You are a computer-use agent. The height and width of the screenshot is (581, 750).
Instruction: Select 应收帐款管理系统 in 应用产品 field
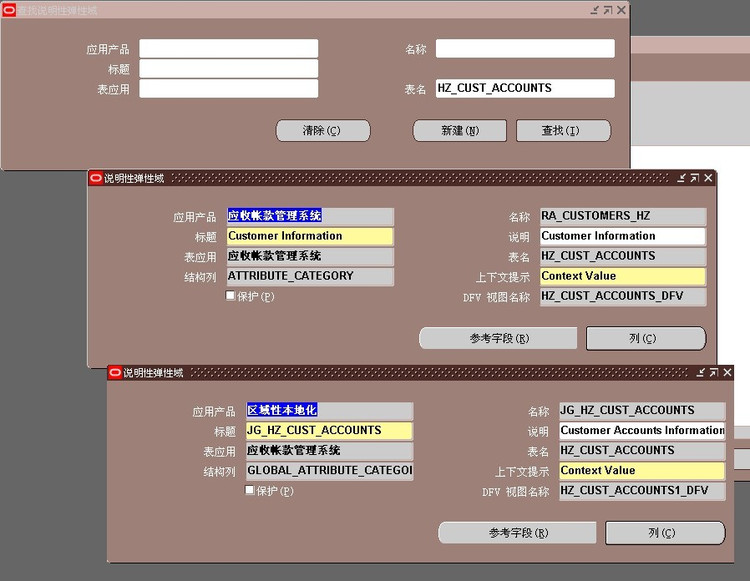pyautogui.click(x=310, y=216)
